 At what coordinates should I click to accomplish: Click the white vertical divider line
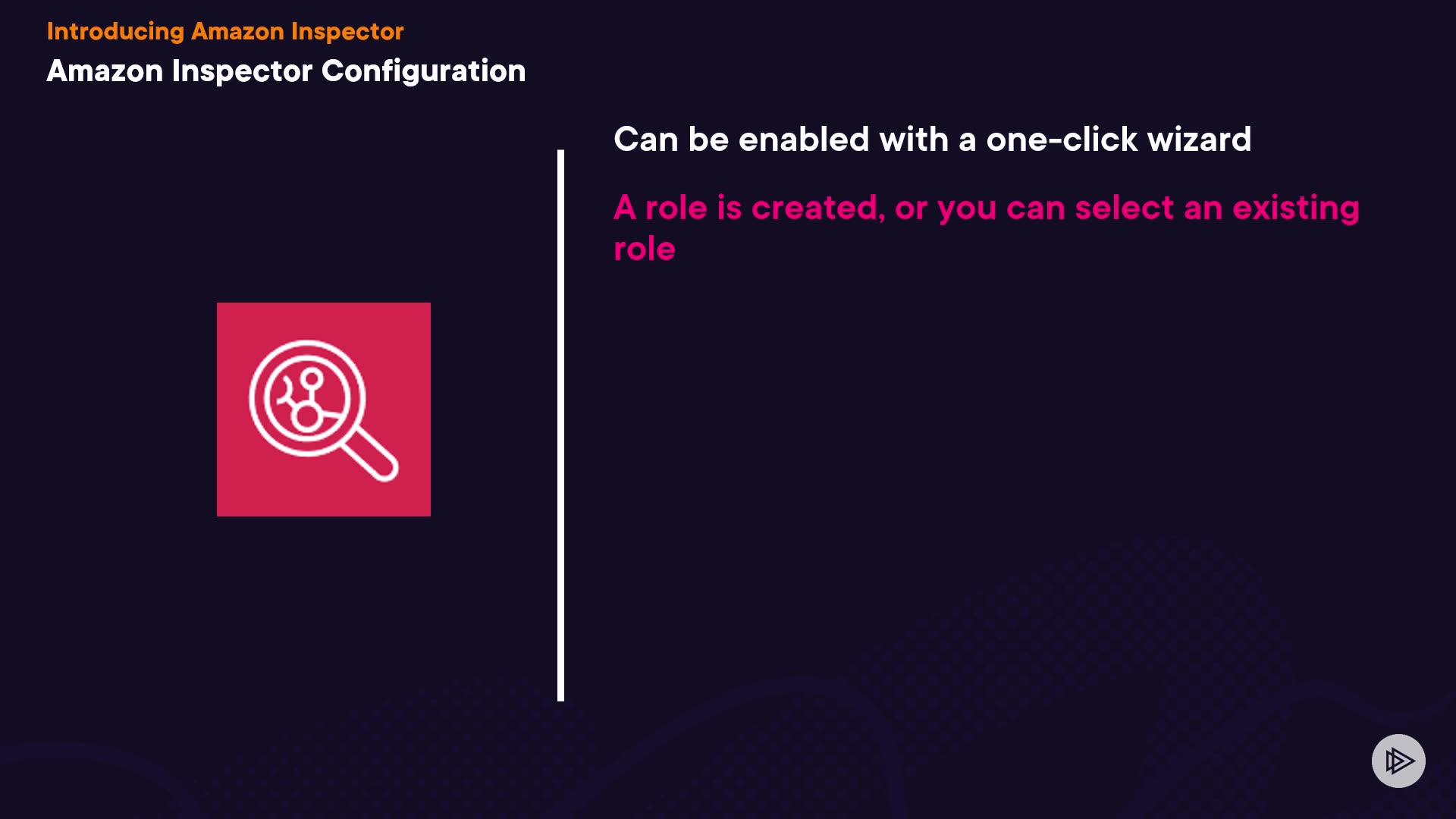click(560, 425)
